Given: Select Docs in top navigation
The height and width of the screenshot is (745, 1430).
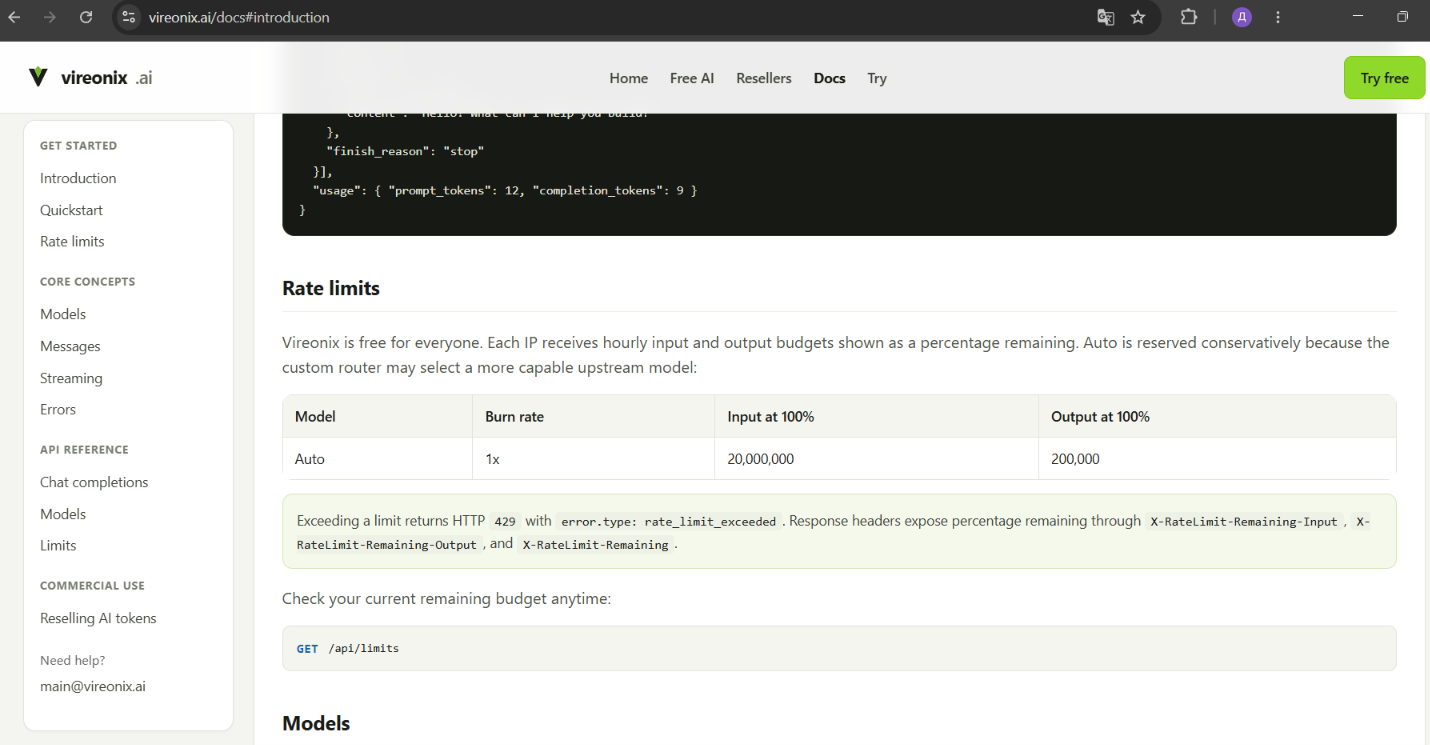Looking at the screenshot, I should [x=830, y=78].
